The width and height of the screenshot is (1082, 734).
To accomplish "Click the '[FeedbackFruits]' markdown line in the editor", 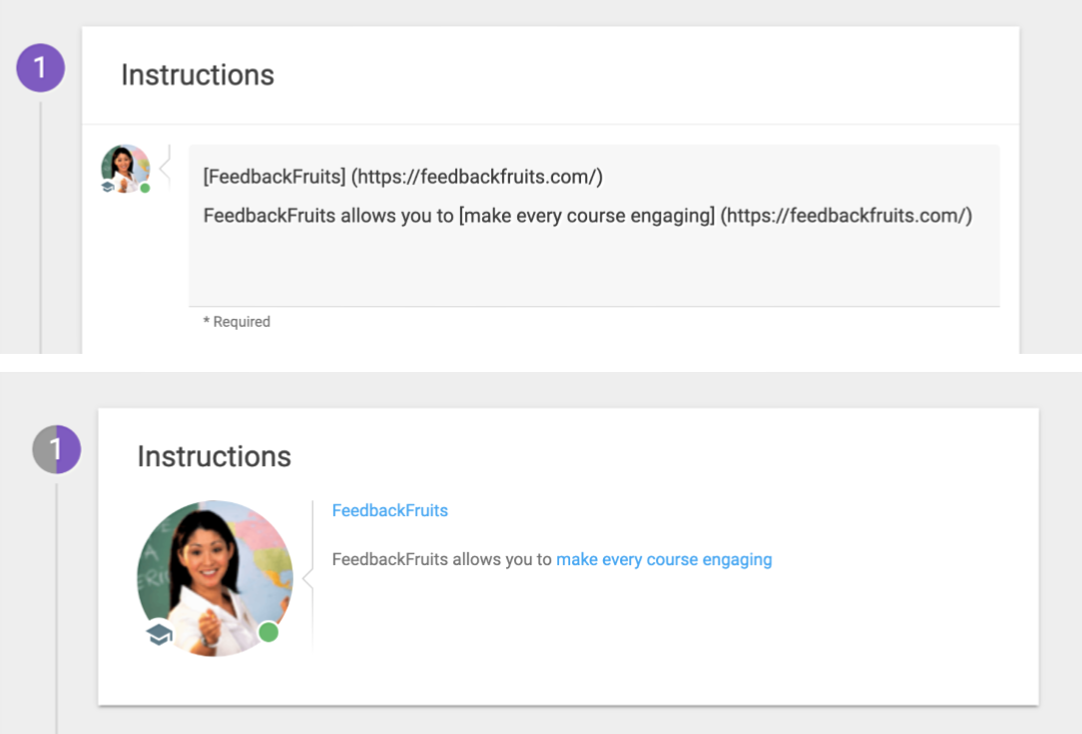I will click(x=403, y=177).
